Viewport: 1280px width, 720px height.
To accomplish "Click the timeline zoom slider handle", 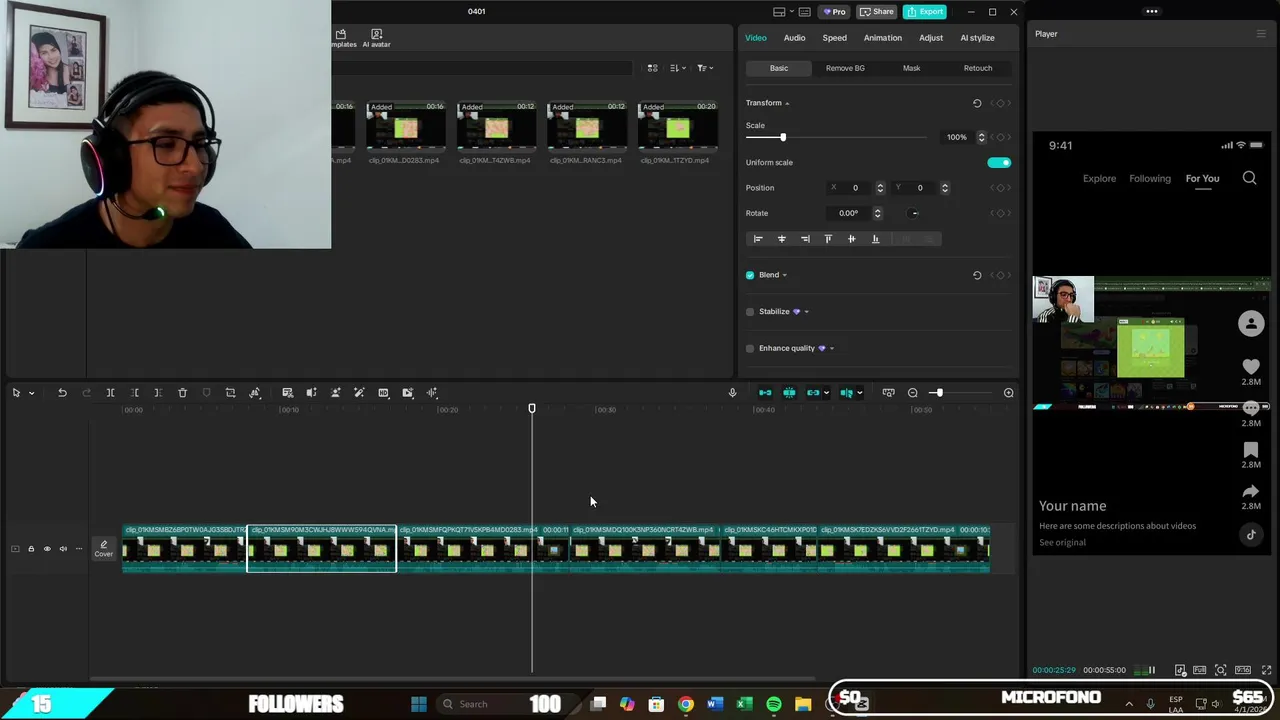I will (x=939, y=393).
